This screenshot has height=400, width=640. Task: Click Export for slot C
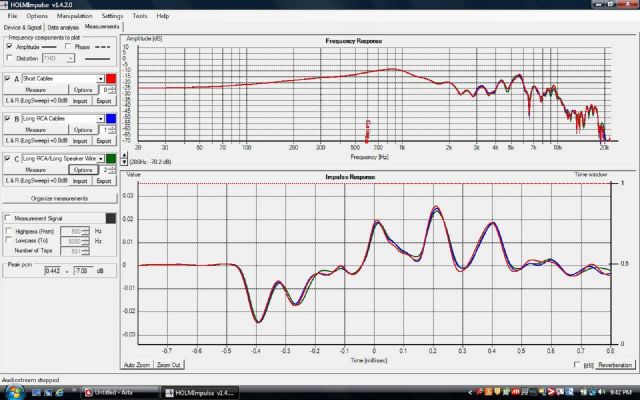104,181
